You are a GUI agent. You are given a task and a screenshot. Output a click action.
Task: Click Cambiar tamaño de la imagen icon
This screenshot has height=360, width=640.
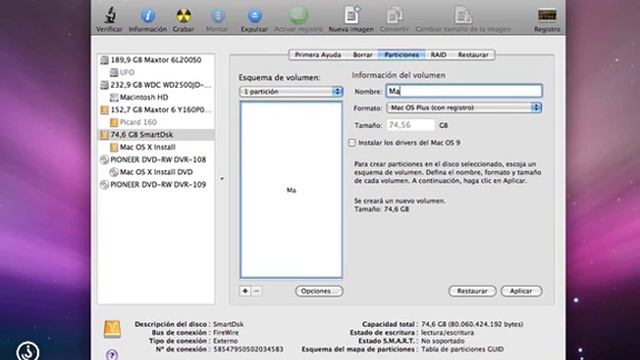pos(463,16)
